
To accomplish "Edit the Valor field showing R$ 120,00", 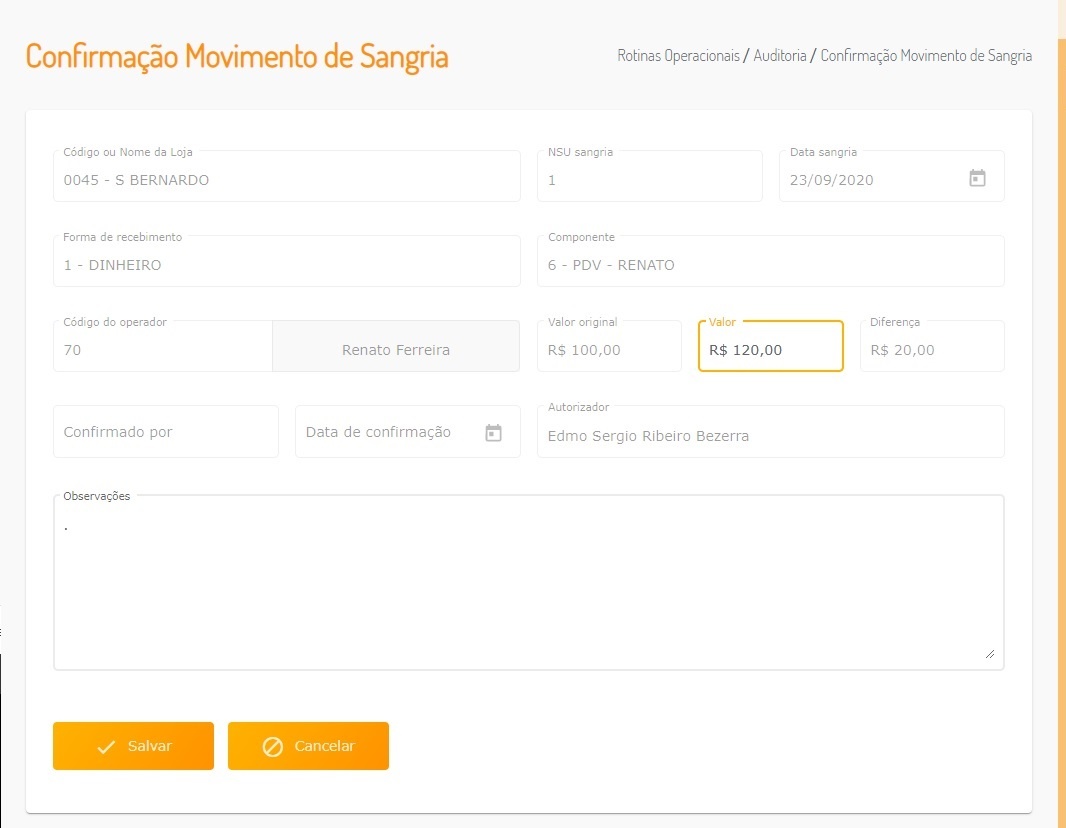I will (770, 350).
